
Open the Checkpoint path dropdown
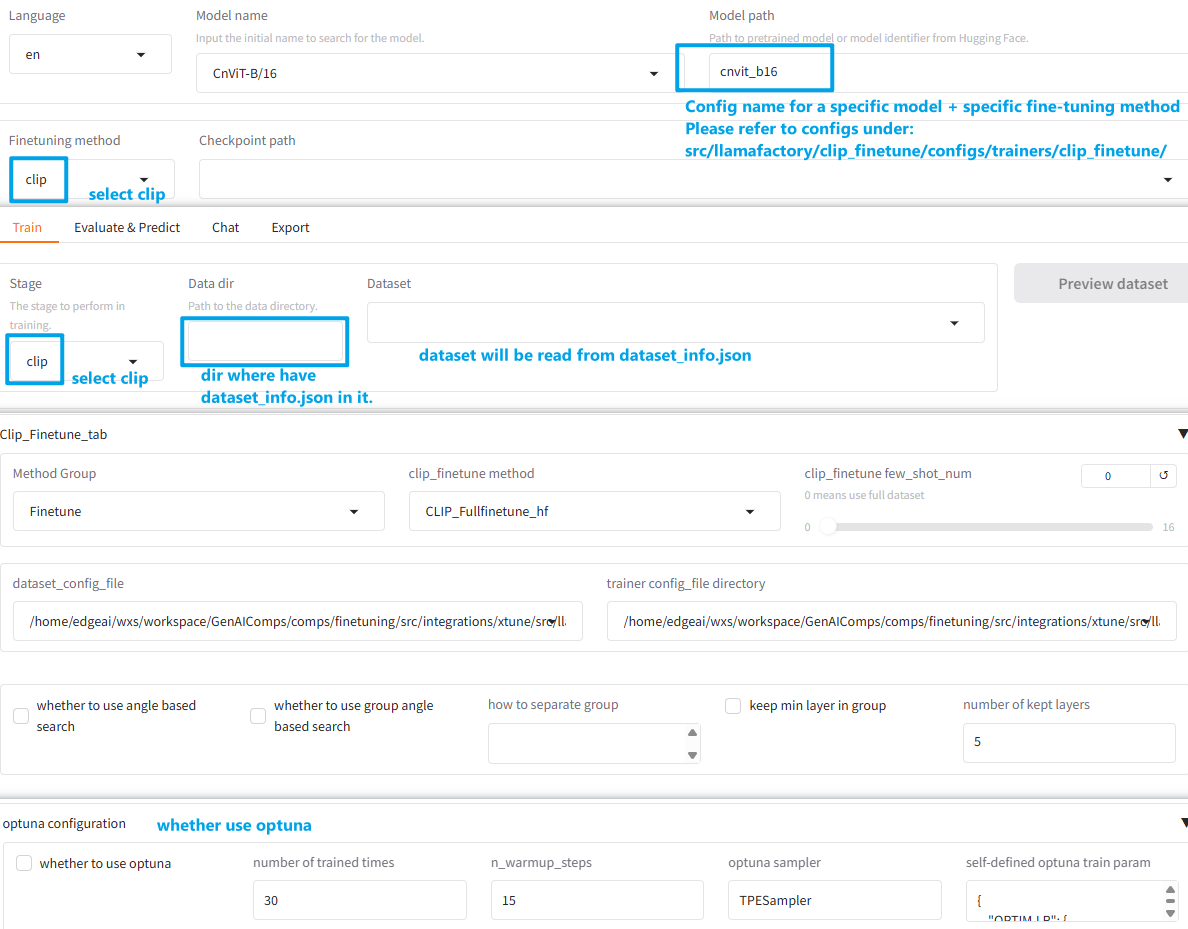1167,179
